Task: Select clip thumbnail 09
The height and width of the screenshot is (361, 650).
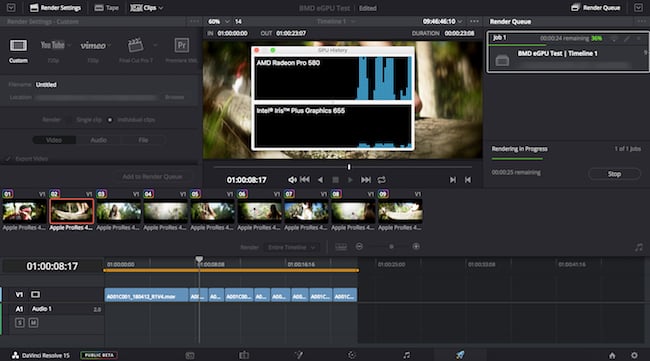Action: (x=400, y=211)
